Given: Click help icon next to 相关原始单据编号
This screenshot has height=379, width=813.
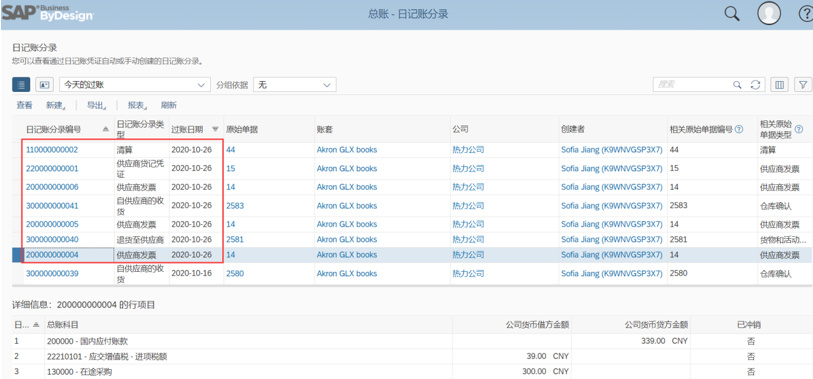Looking at the screenshot, I should pos(739,129).
